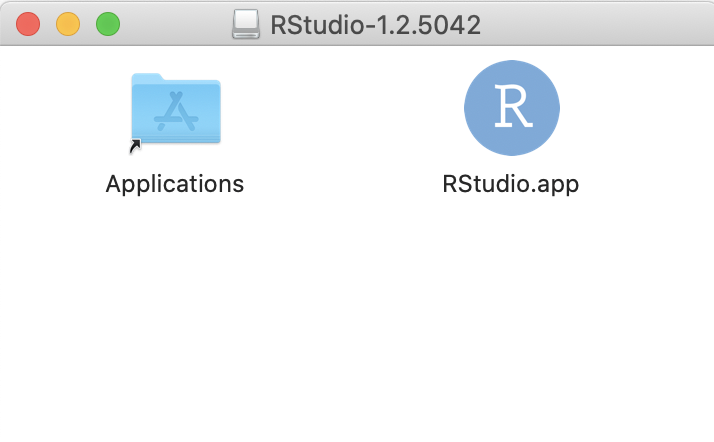Click the disk icon in the title bar

pos(246,24)
